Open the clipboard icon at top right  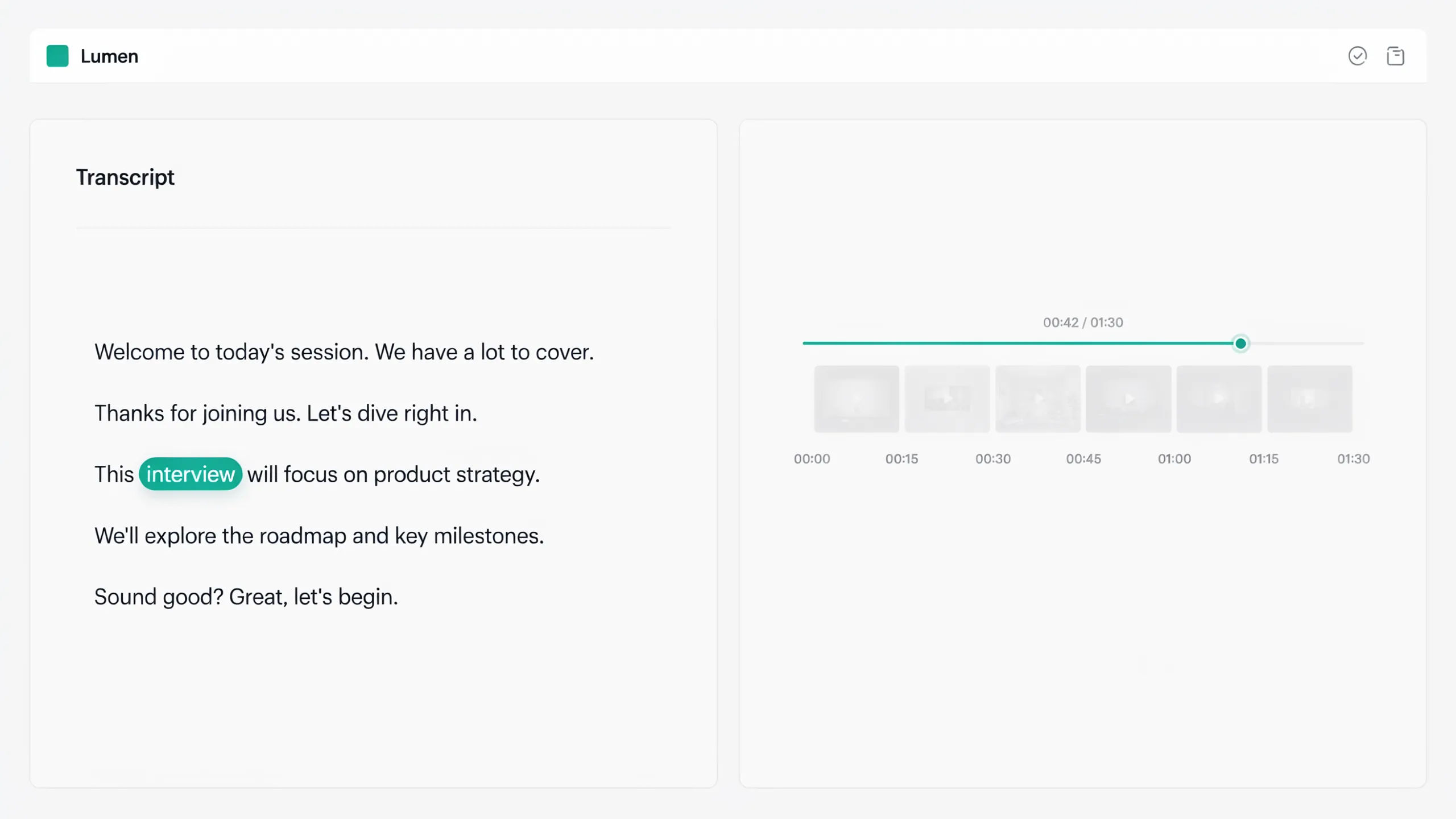(1396, 56)
